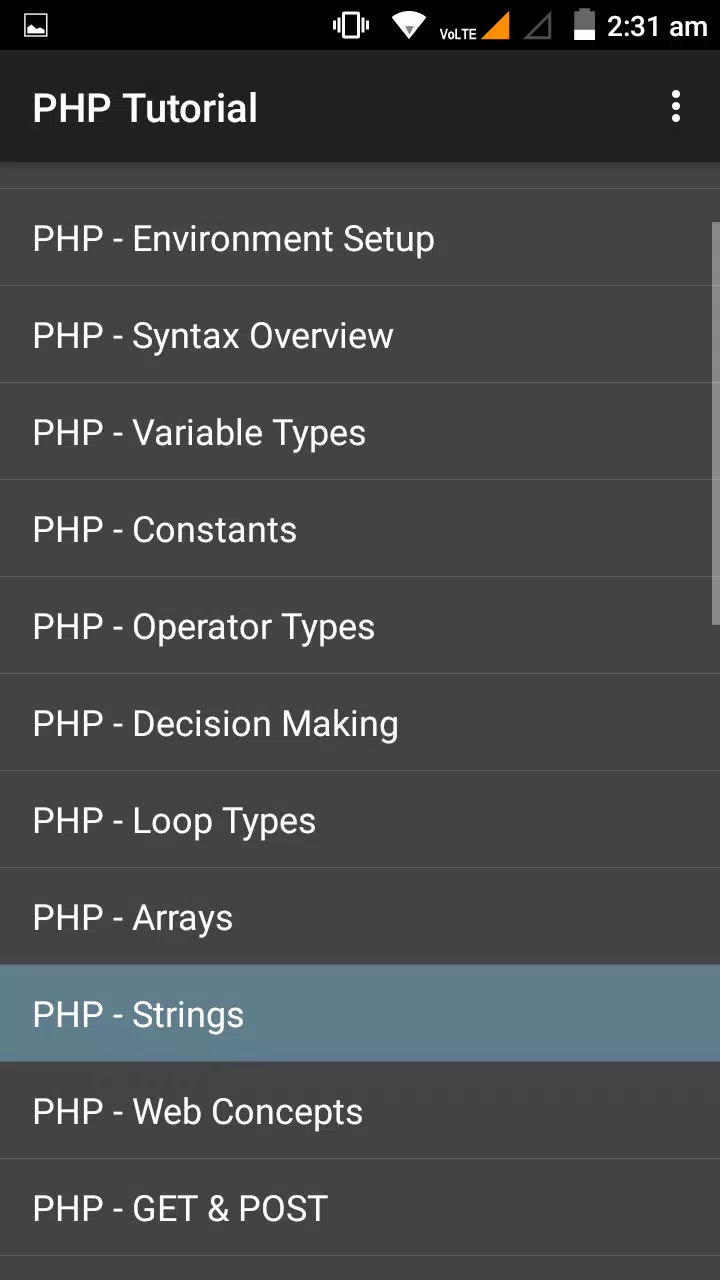Select highlighted PHP - Strings item

coord(360,1014)
